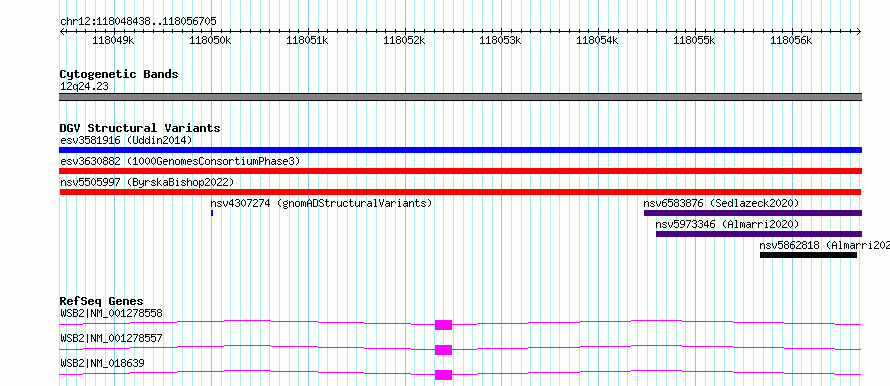Click the DGV Structural Variants track title
Screen dimensions: 890x386
(140, 128)
